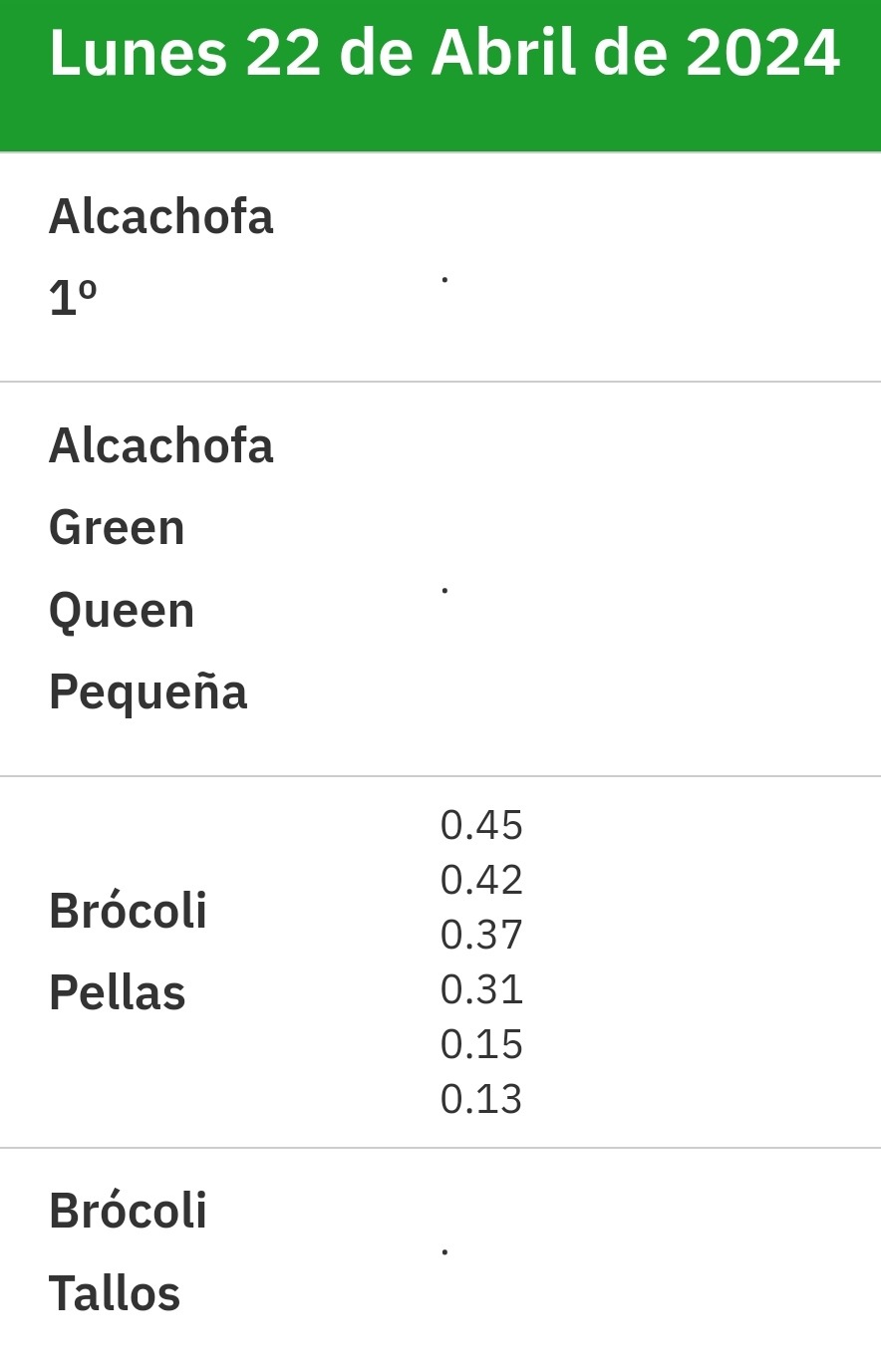881x1372 pixels.
Task: Click the word Queen in the second row
Action: click(x=122, y=611)
